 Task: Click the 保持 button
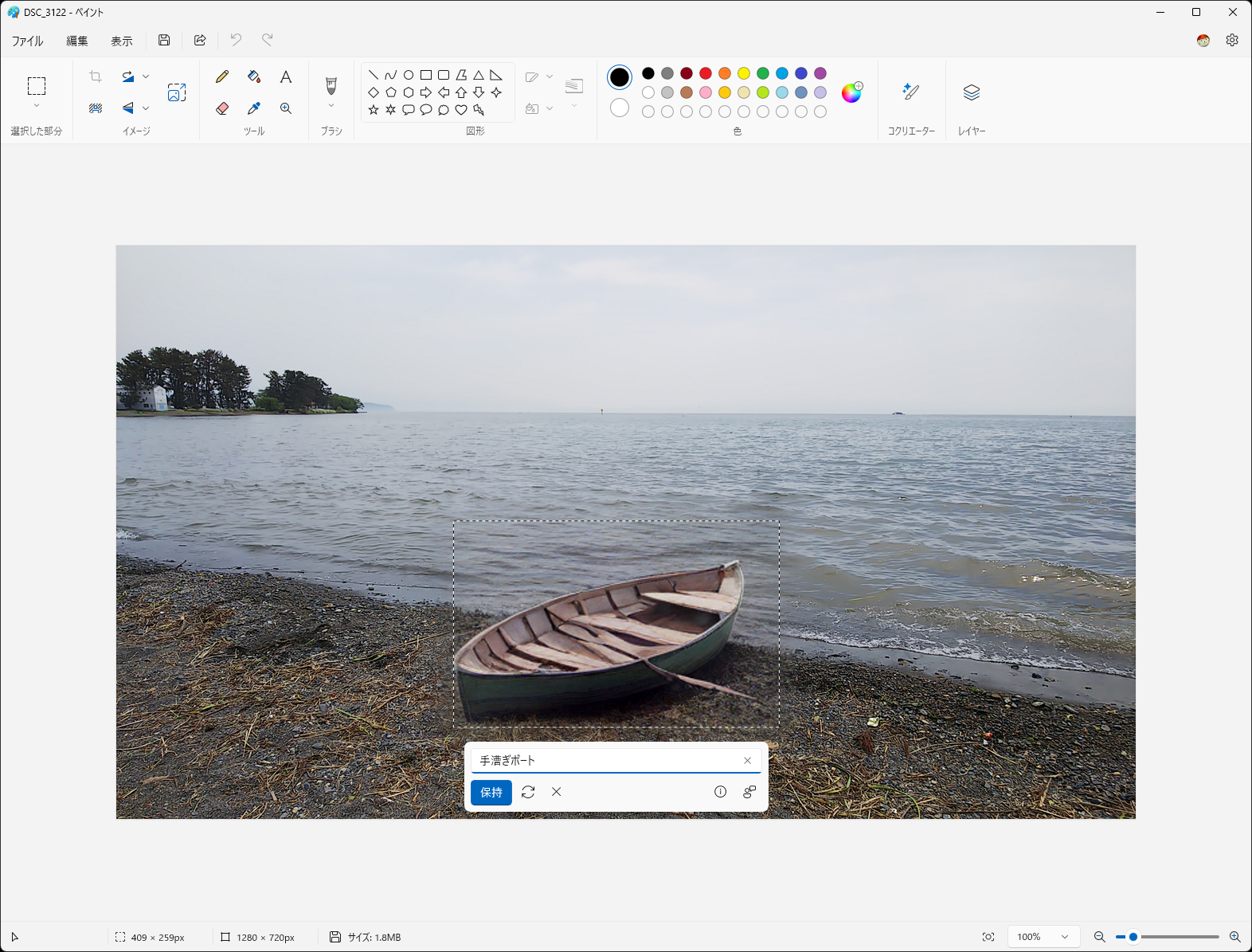pos(491,793)
